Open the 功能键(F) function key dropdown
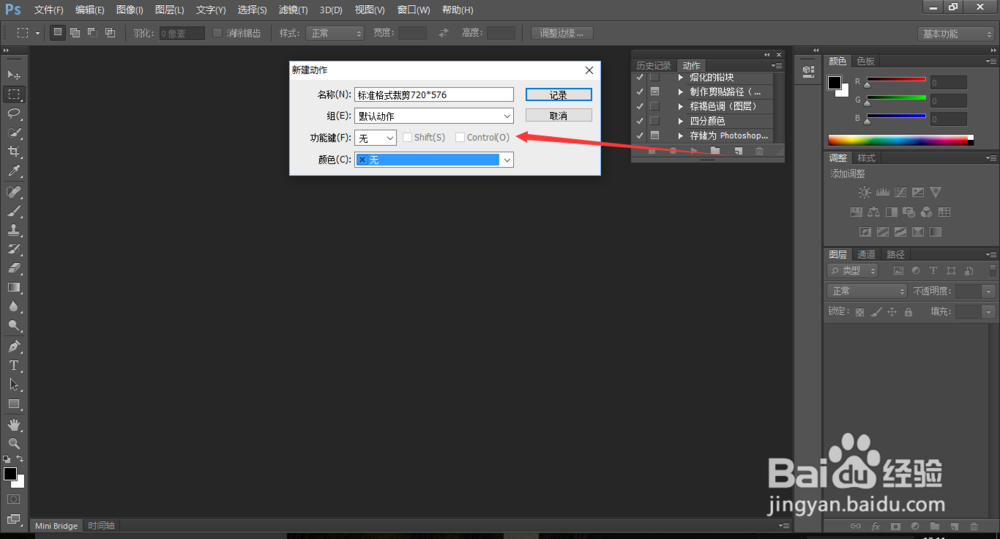The image size is (1000, 539). 375,138
